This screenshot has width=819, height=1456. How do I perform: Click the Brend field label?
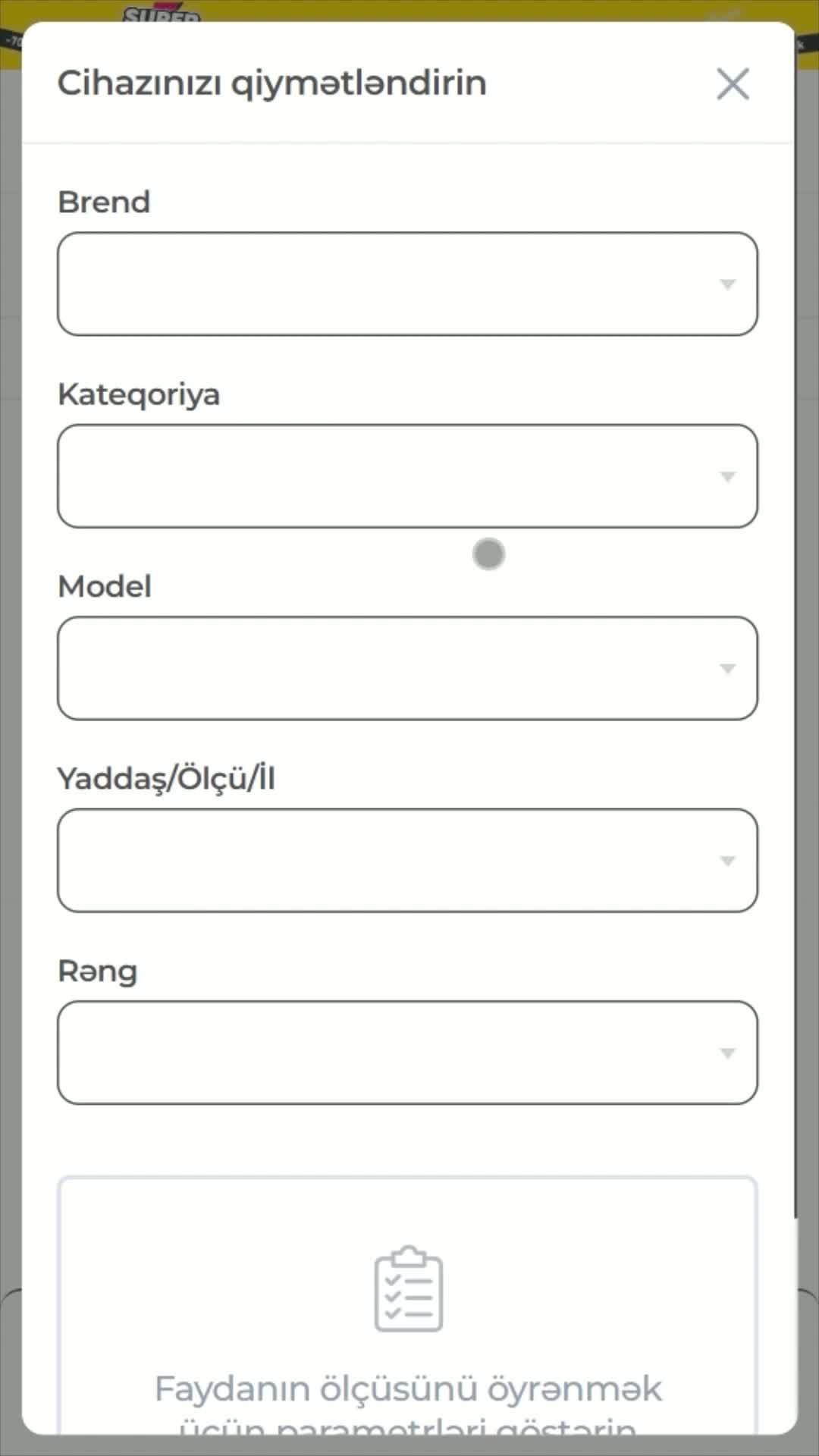pyautogui.click(x=104, y=202)
